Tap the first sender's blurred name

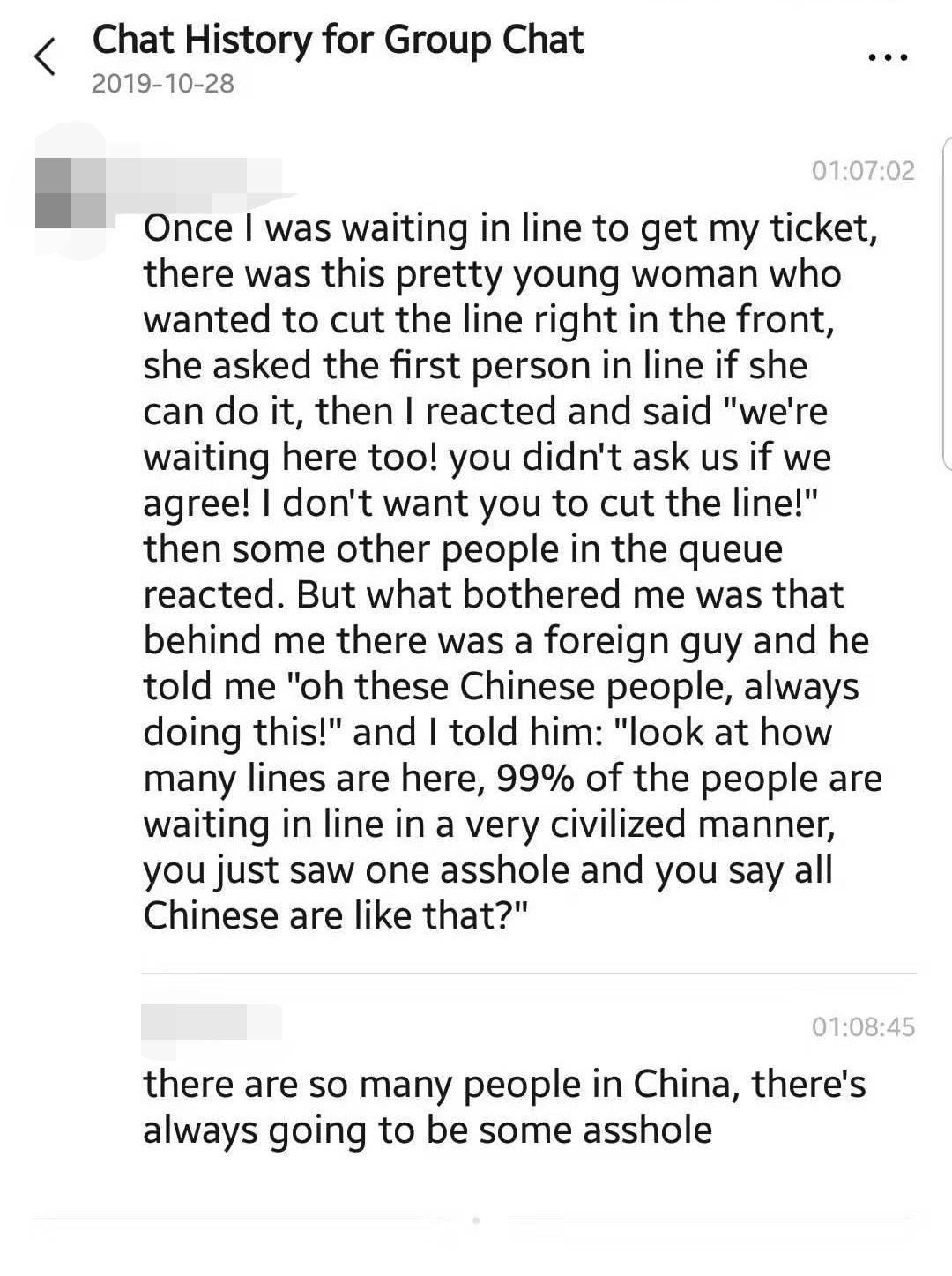(194, 174)
